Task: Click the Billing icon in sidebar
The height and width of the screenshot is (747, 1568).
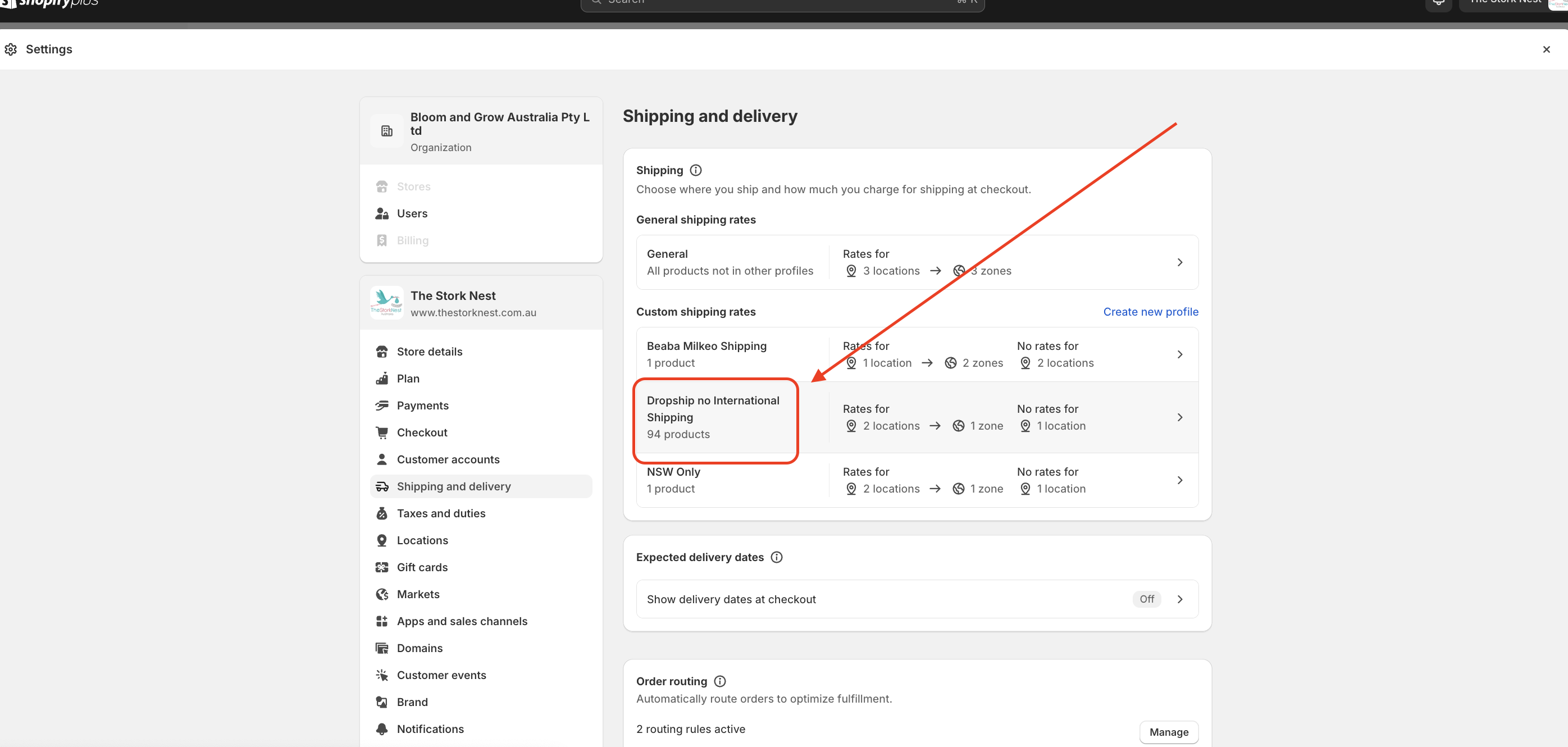Action: tap(382, 240)
